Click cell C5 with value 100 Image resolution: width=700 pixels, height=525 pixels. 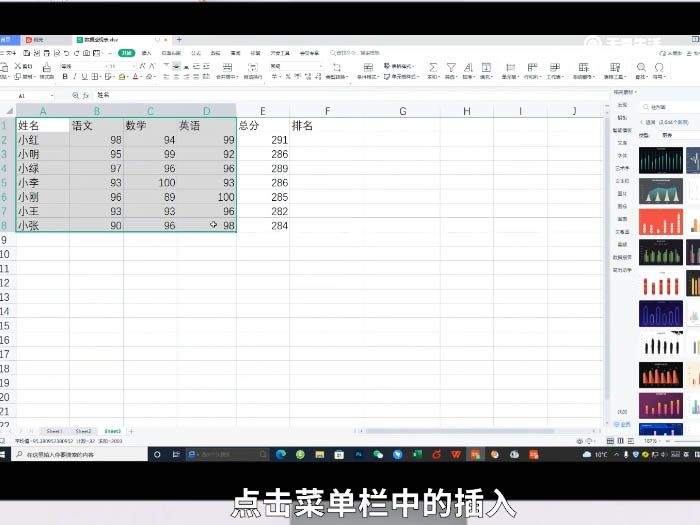click(x=150, y=183)
